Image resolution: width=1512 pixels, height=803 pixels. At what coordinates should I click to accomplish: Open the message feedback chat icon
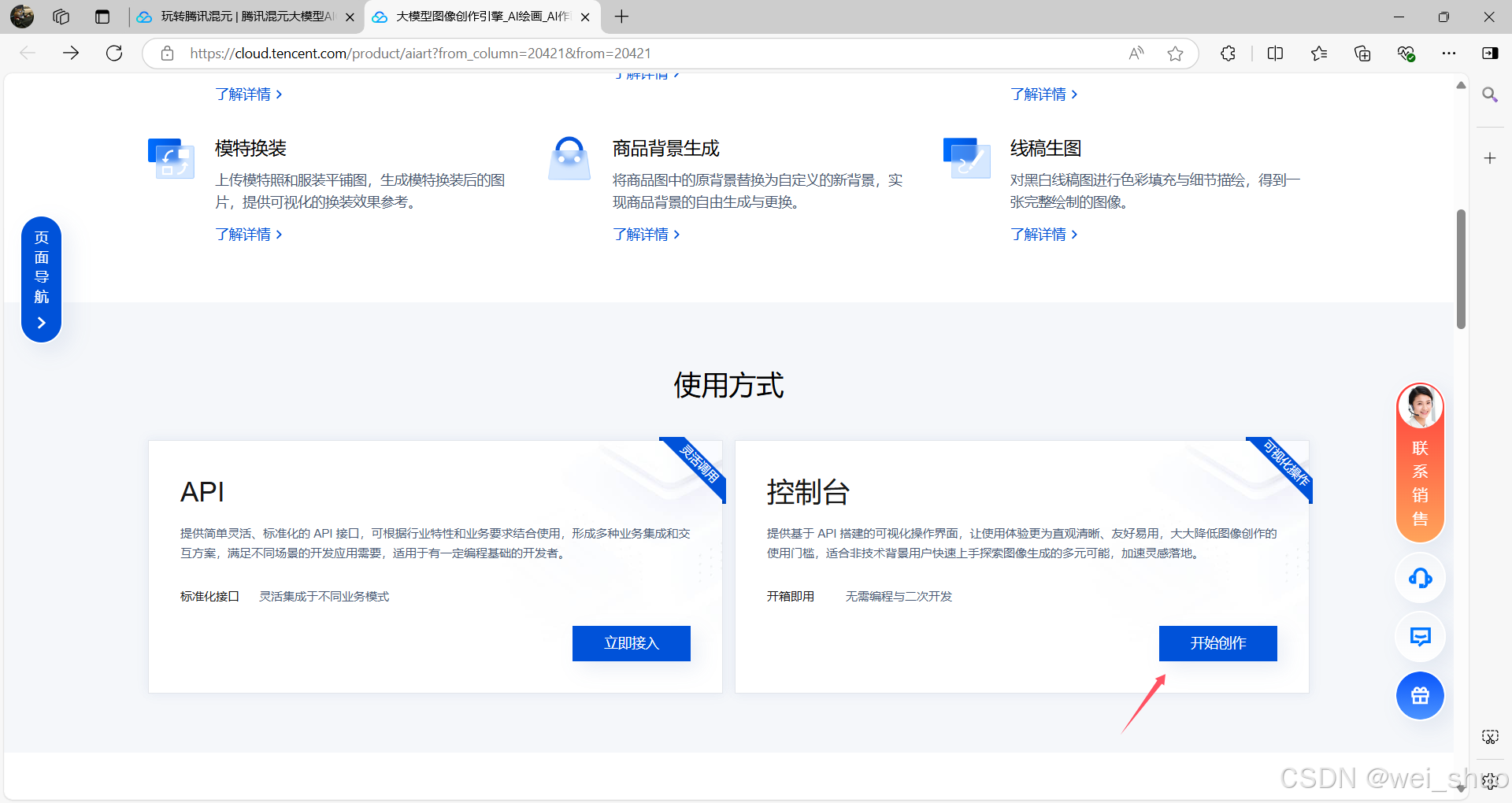pos(1420,637)
